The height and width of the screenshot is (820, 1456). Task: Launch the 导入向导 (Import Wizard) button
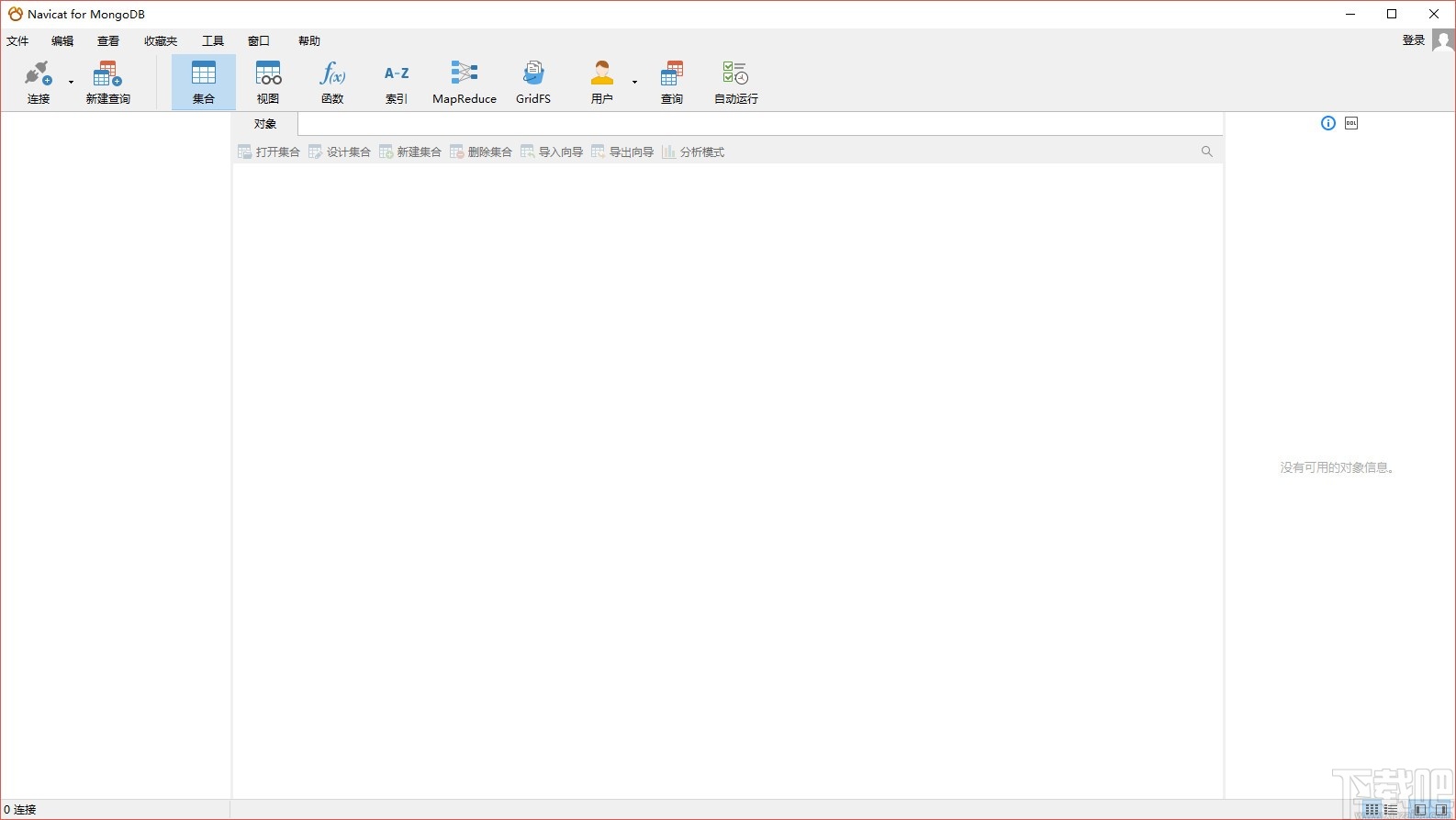(552, 152)
